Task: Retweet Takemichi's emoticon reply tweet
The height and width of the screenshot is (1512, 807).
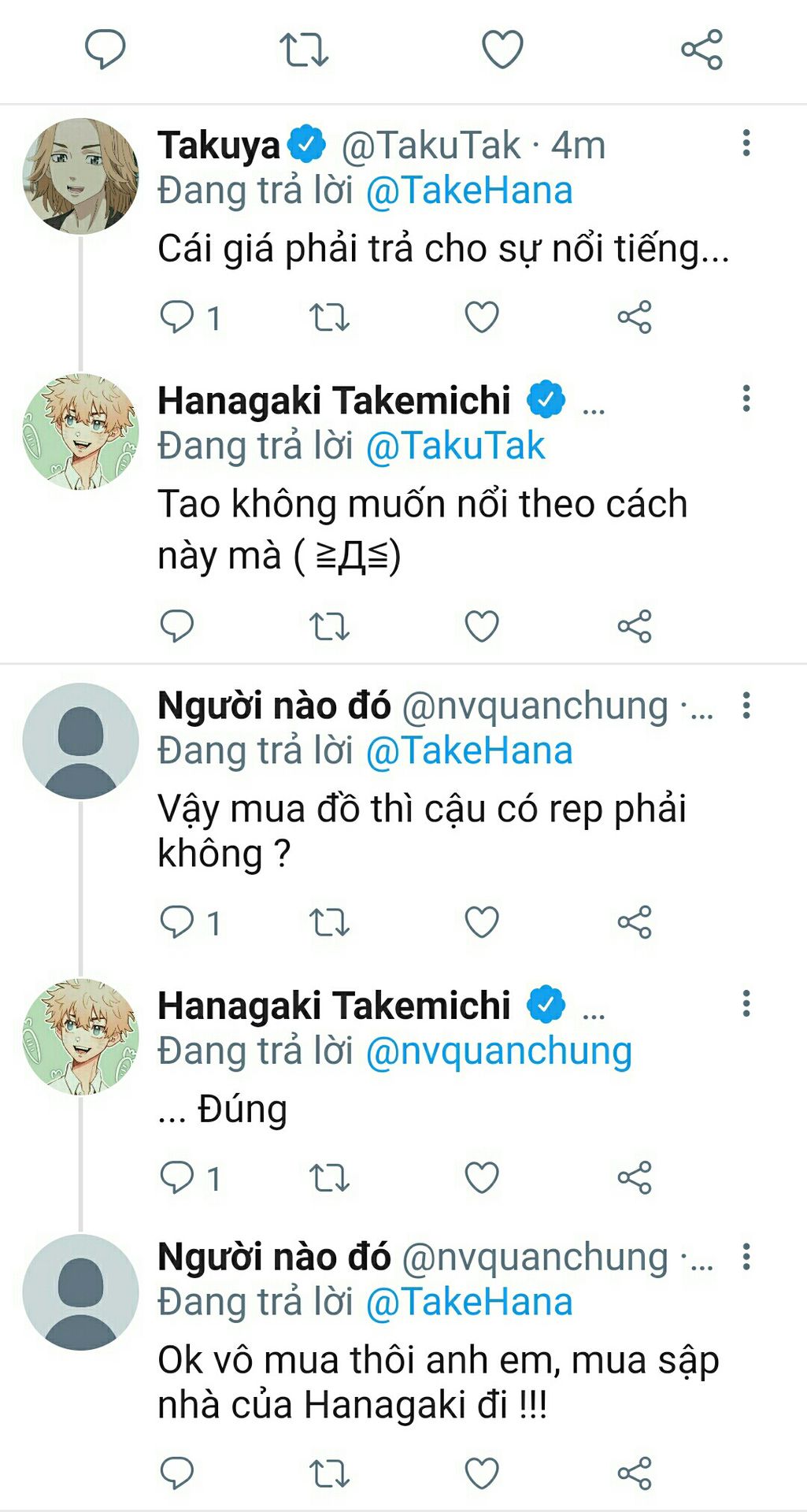Action: [x=329, y=627]
